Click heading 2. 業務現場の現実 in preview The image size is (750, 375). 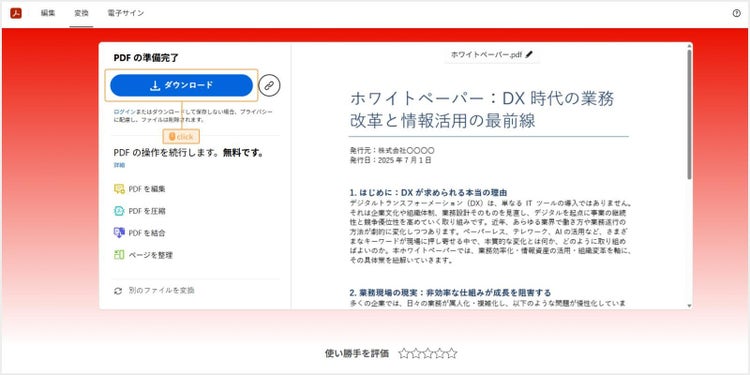tap(450, 292)
